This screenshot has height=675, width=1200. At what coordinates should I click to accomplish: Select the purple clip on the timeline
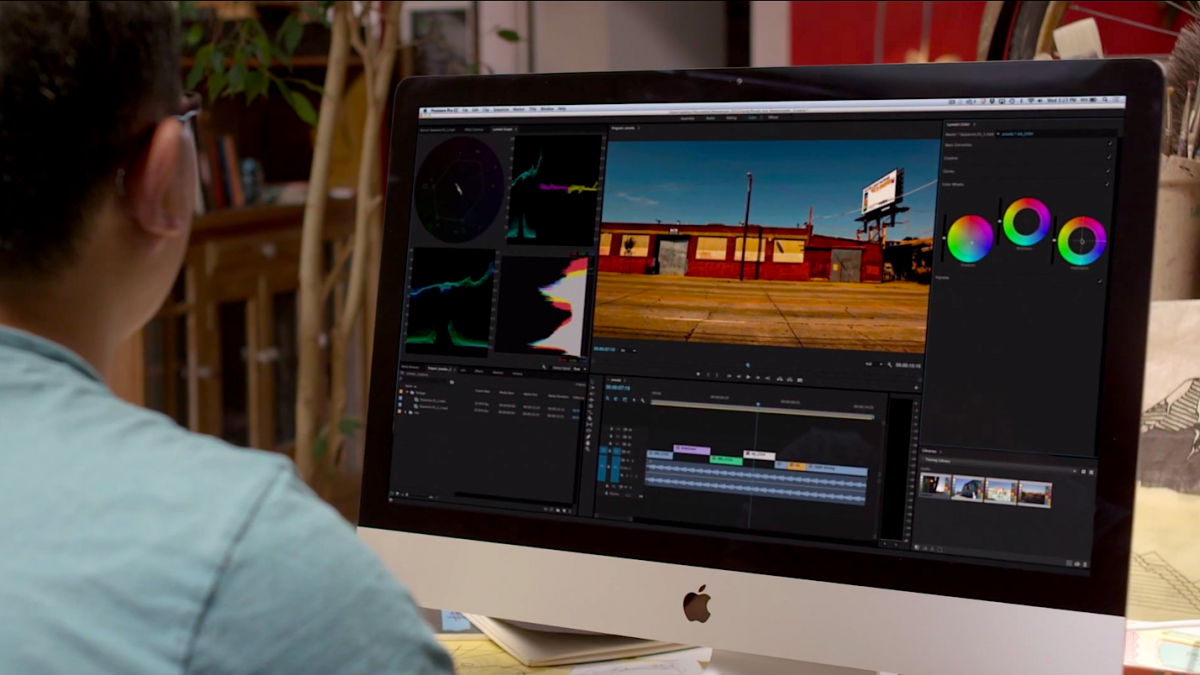[x=692, y=450]
